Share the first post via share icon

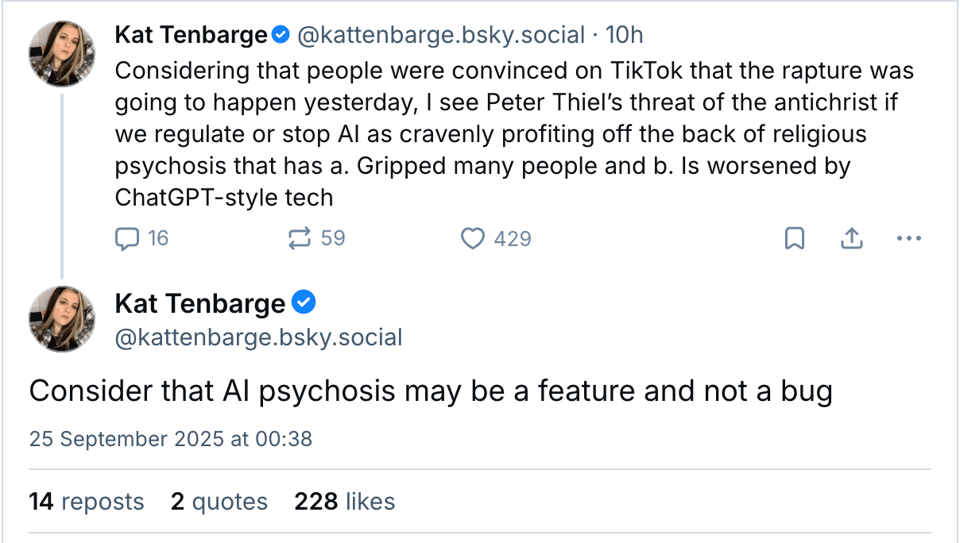851,238
